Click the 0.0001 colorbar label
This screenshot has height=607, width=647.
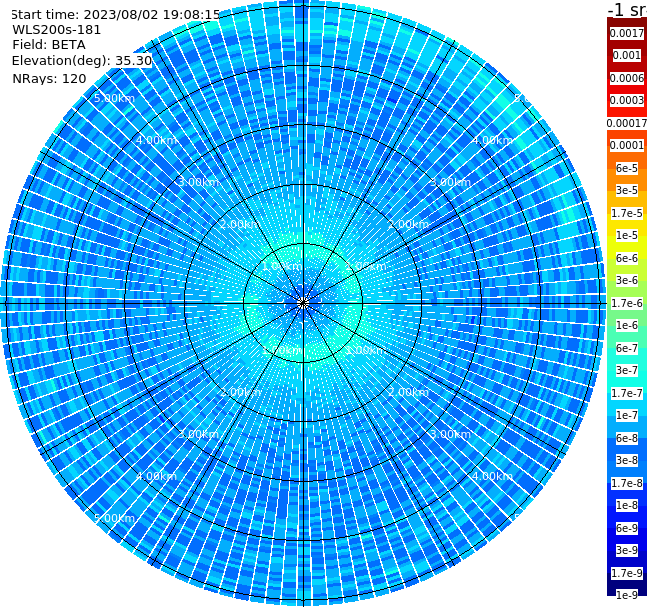[x=627, y=145]
